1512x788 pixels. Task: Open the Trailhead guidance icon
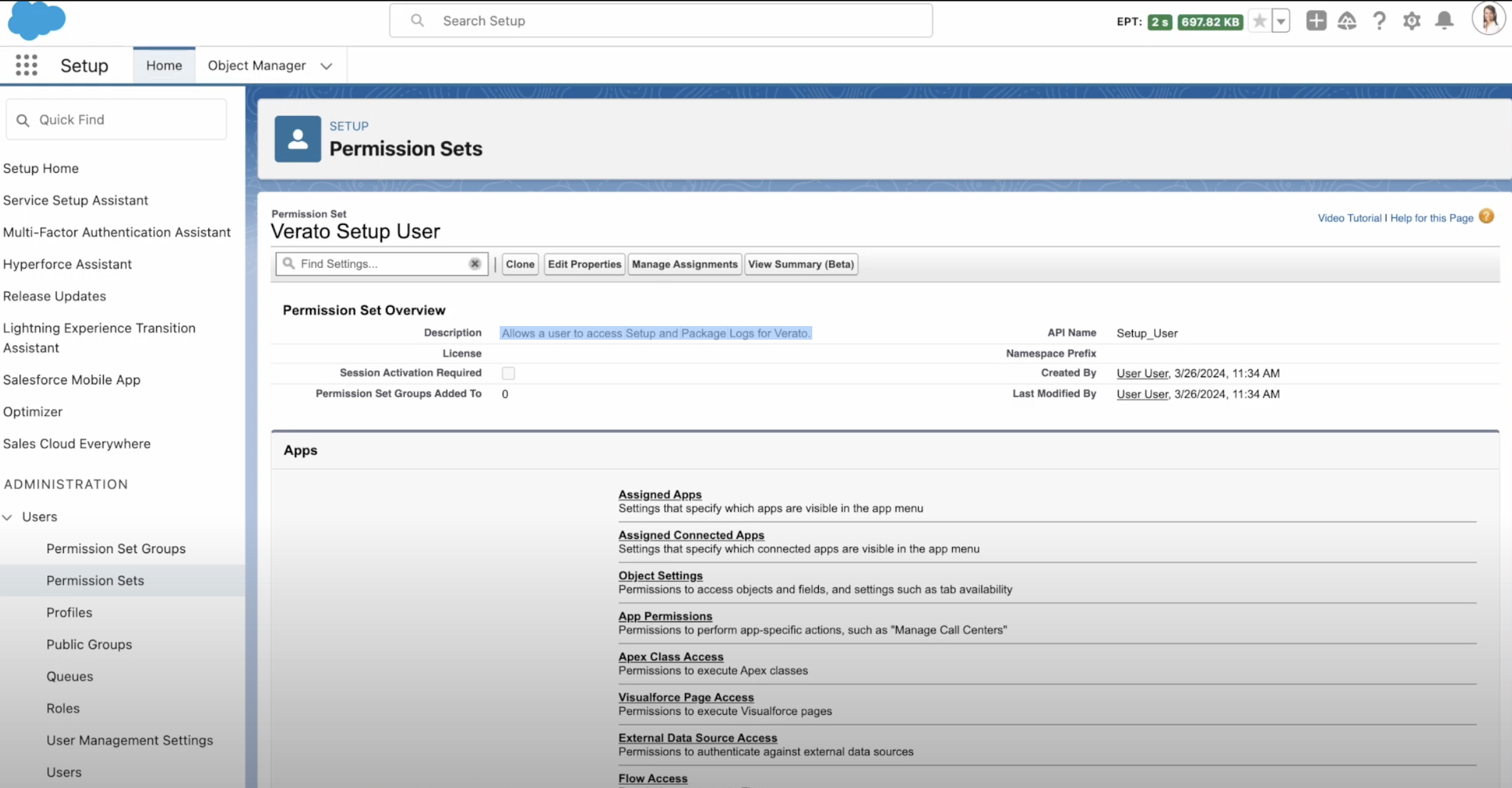tap(1347, 21)
